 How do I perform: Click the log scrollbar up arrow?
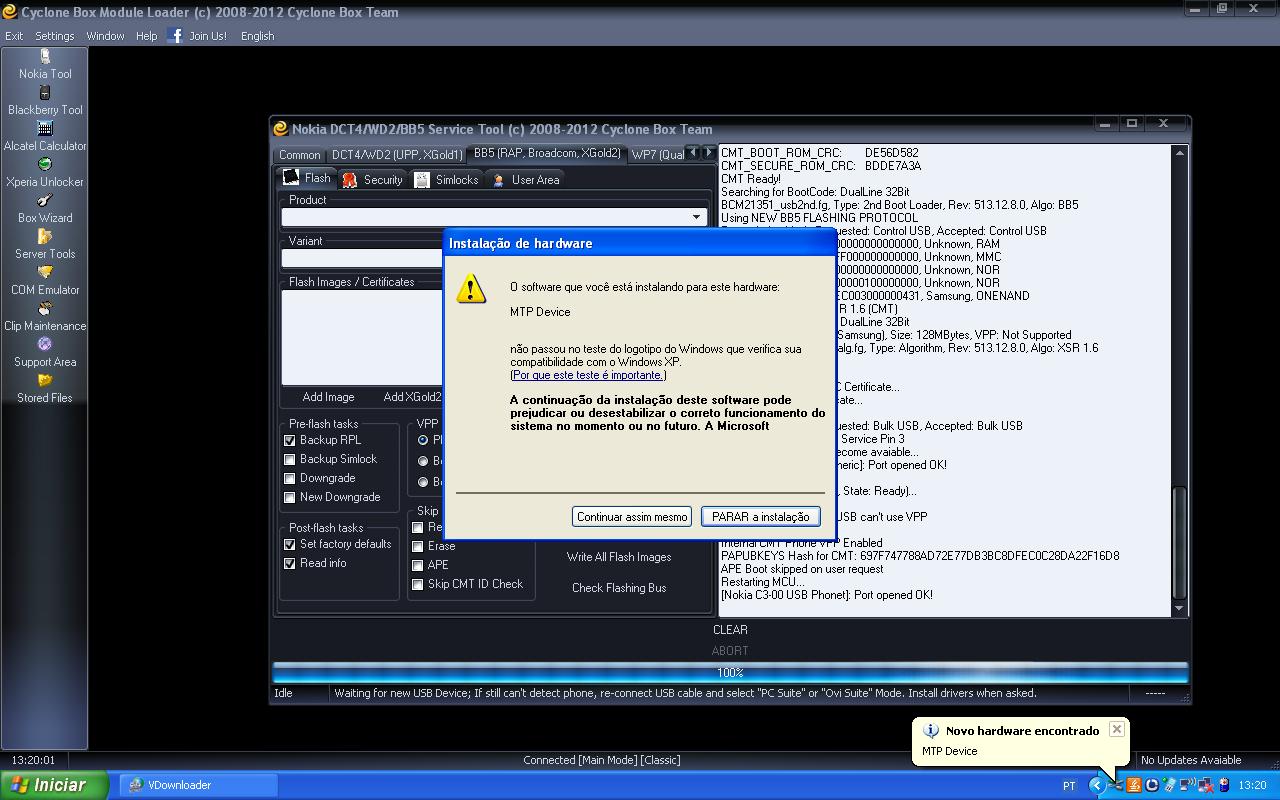coord(1179,153)
